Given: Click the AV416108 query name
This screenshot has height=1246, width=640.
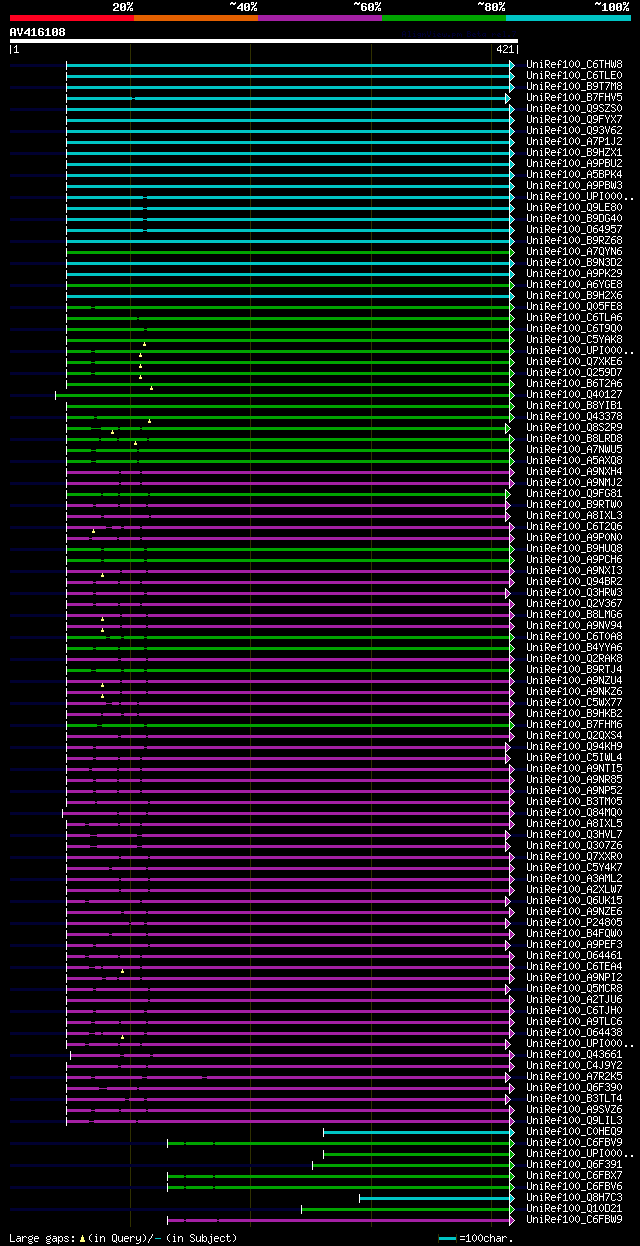Looking at the screenshot, I should 38,32.
